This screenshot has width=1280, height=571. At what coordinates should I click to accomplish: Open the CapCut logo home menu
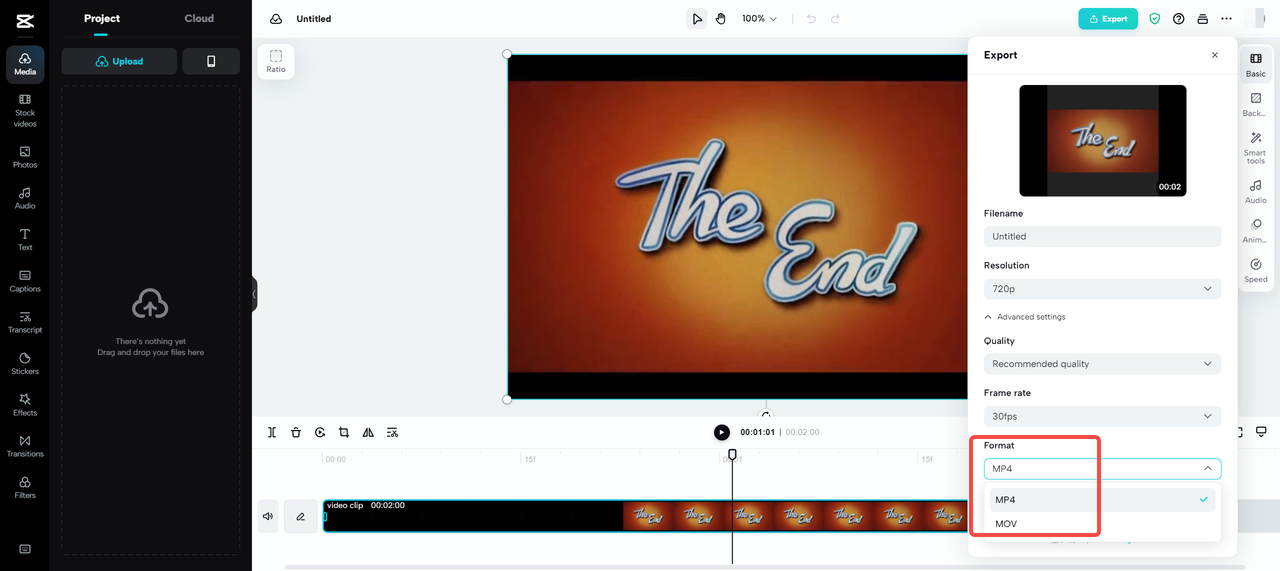coord(24,19)
